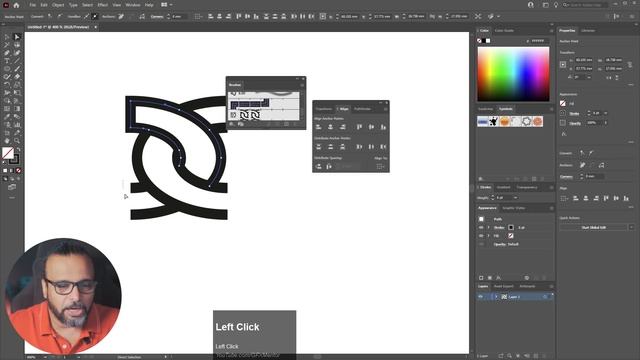Open the Select menu
Image resolution: width=640 pixels, height=360 pixels.
tap(87, 5)
